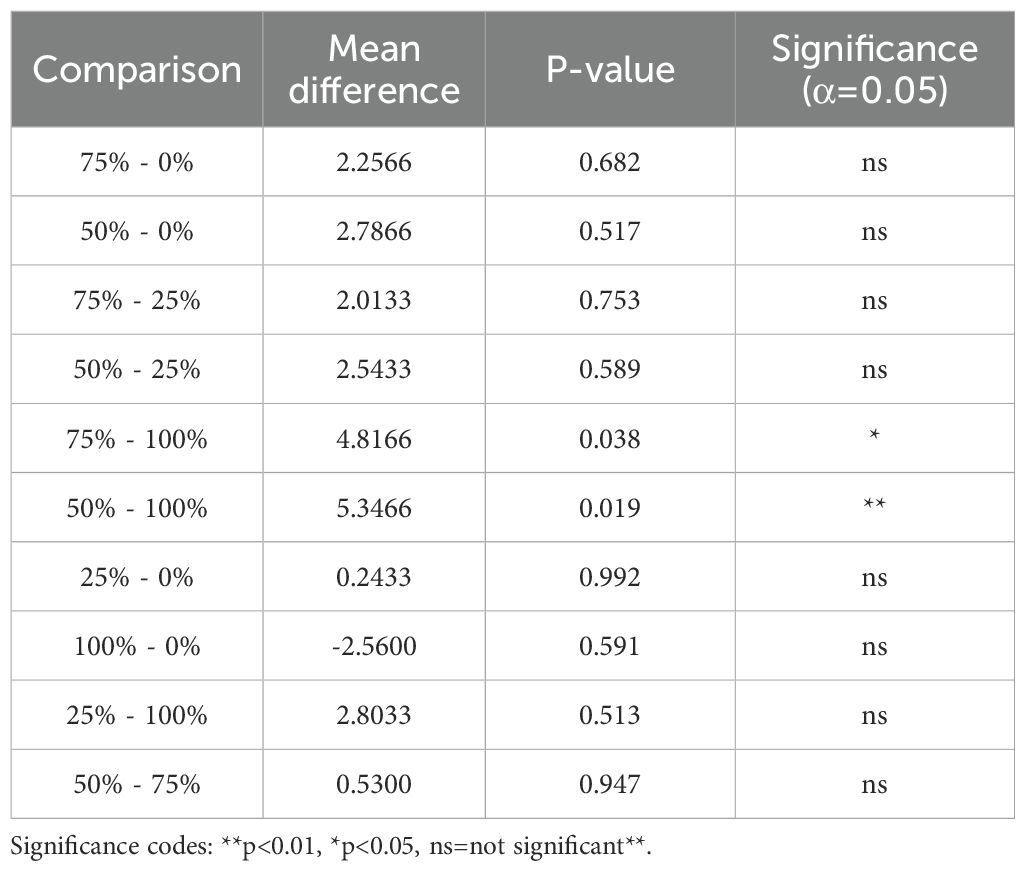Click the Mean difference column header

point(373,70)
